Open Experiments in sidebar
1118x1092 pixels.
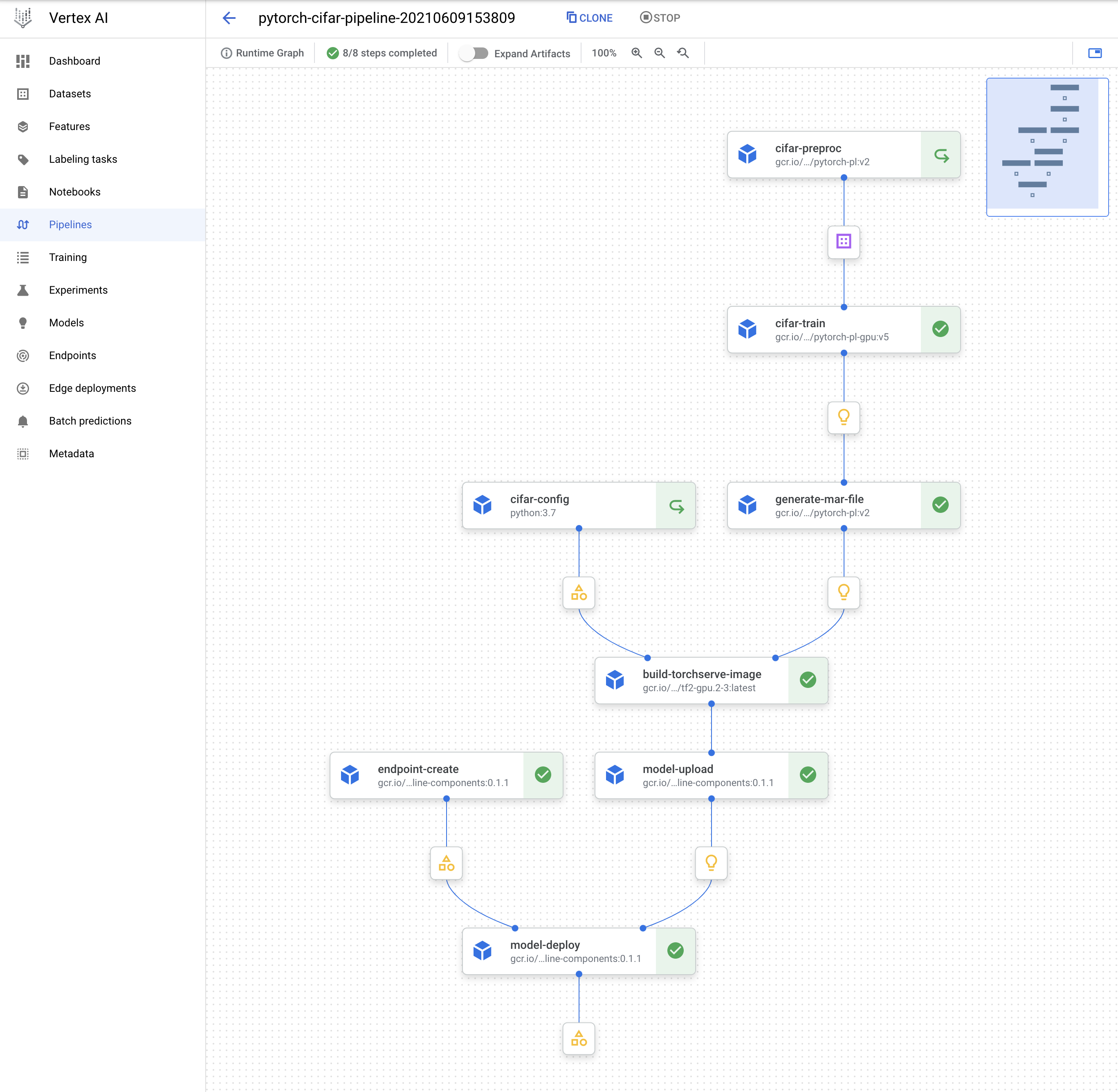(103, 290)
